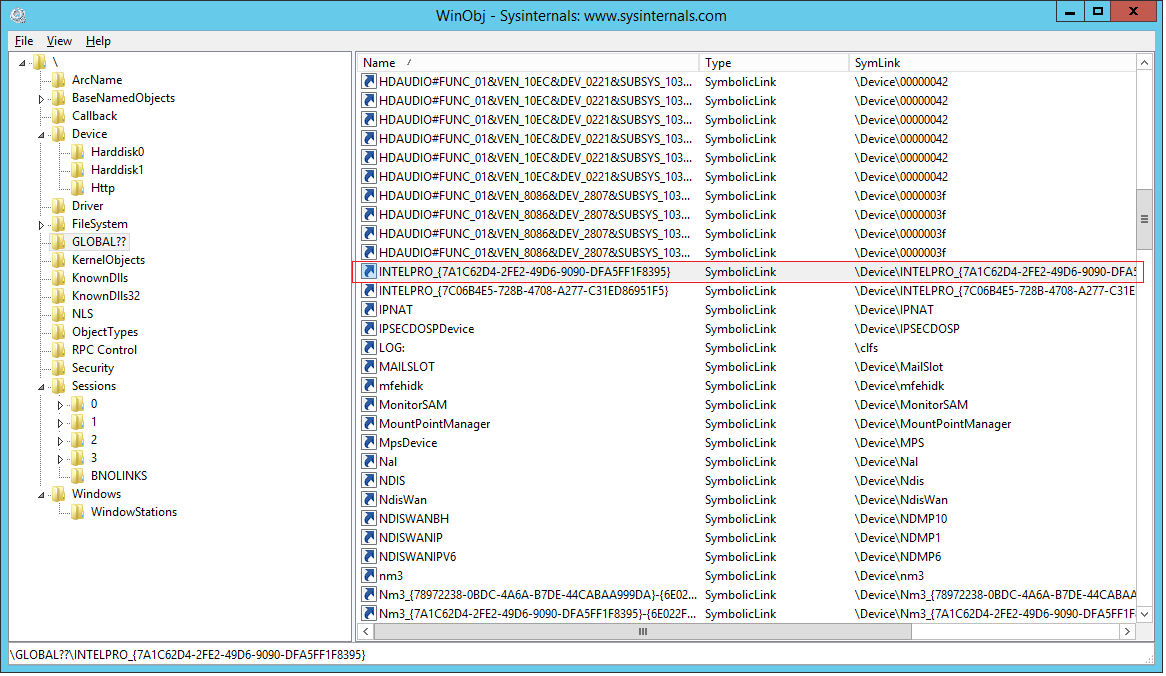The width and height of the screenshot is (1166, 676).
Task: Click the LOG: symbolic link icon
Action: [x=368, y=347]
